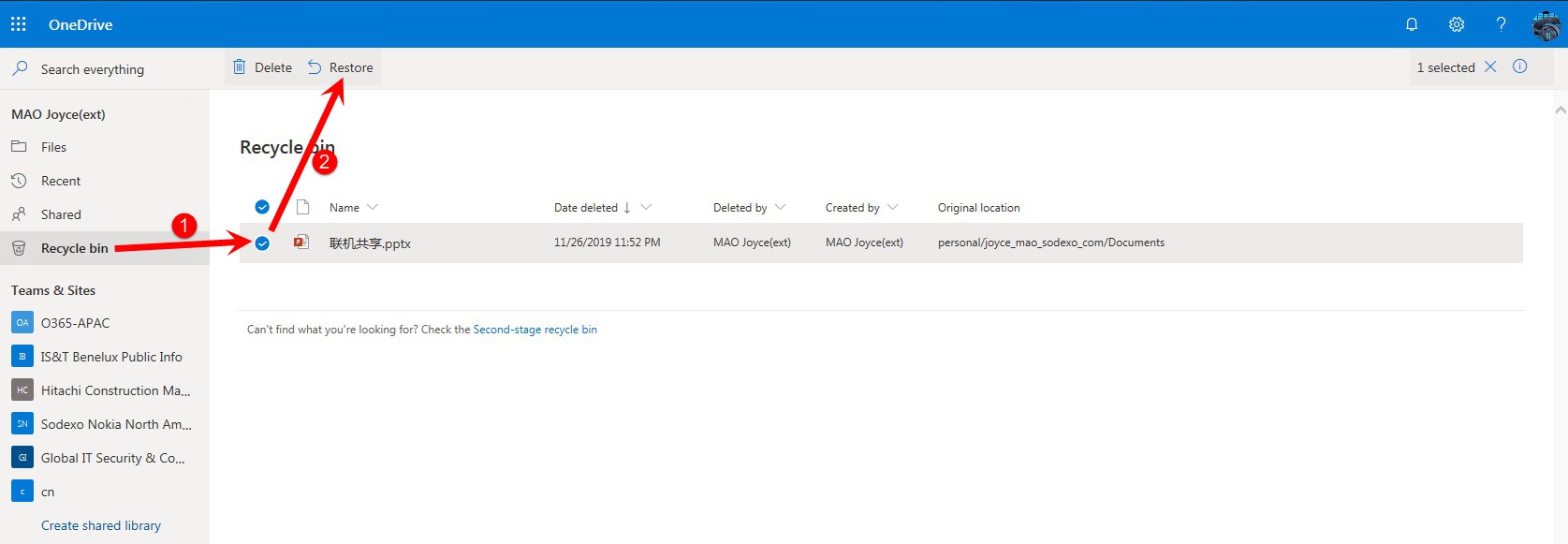
Task: Open the IS&T Benelux site tile icon
Action: (x=22, y=357)
